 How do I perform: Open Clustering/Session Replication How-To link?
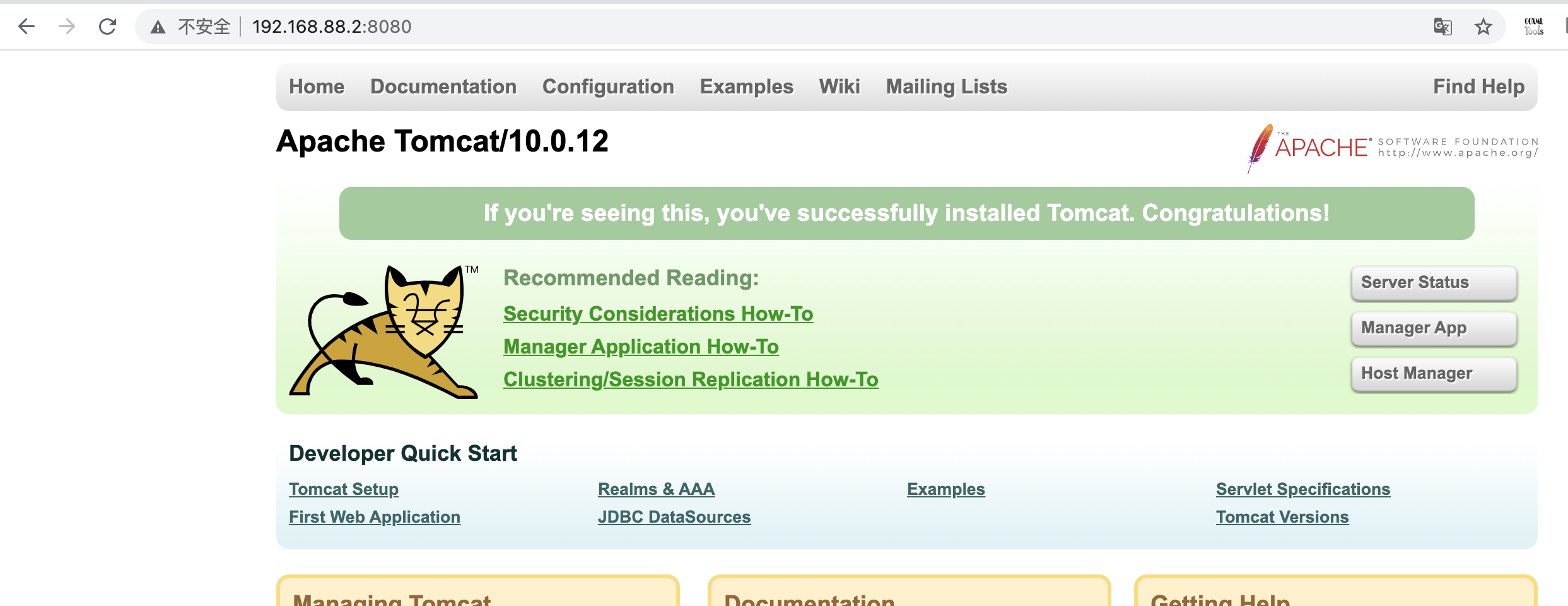pyautogui.click(x=691, y=379)
